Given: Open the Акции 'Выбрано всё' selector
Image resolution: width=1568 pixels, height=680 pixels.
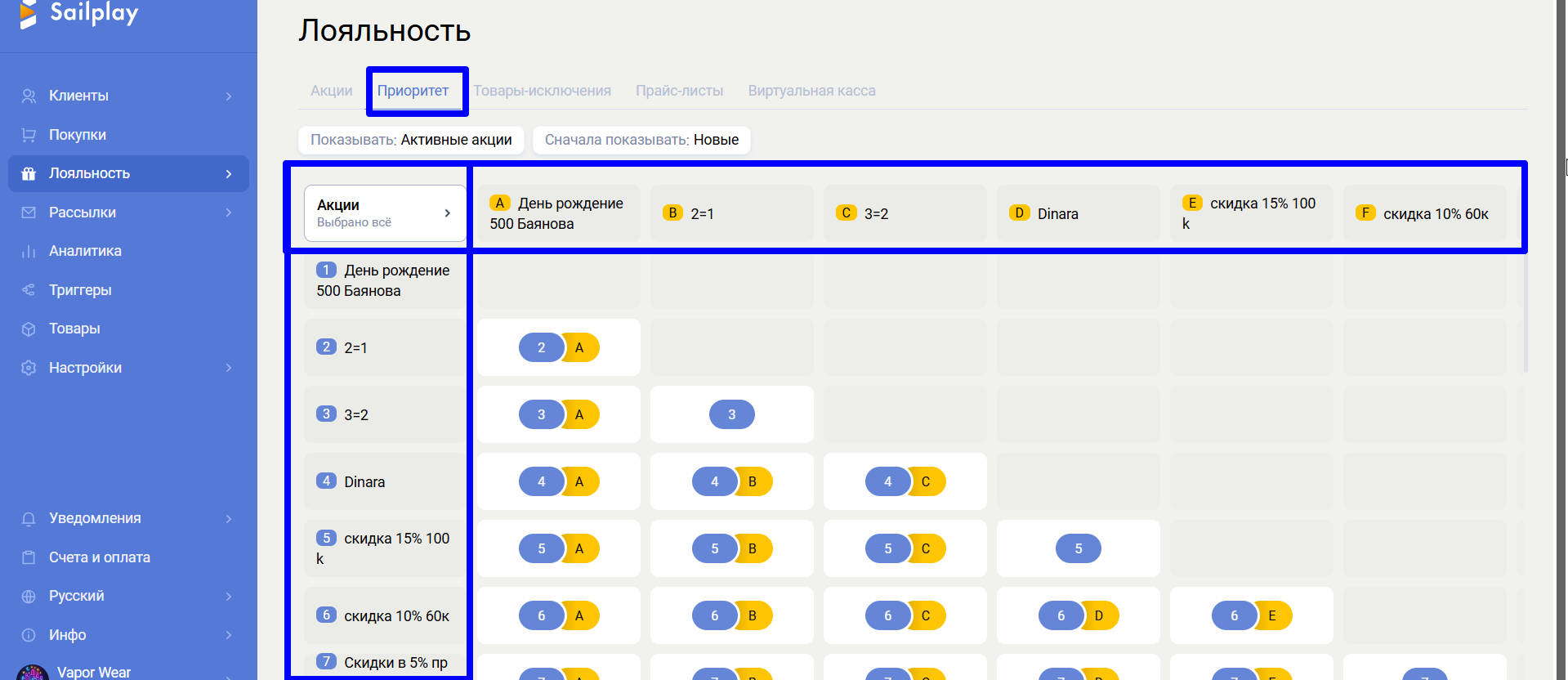Looking at the screenshot, I should pyautogui.click(x=384, y=213).
